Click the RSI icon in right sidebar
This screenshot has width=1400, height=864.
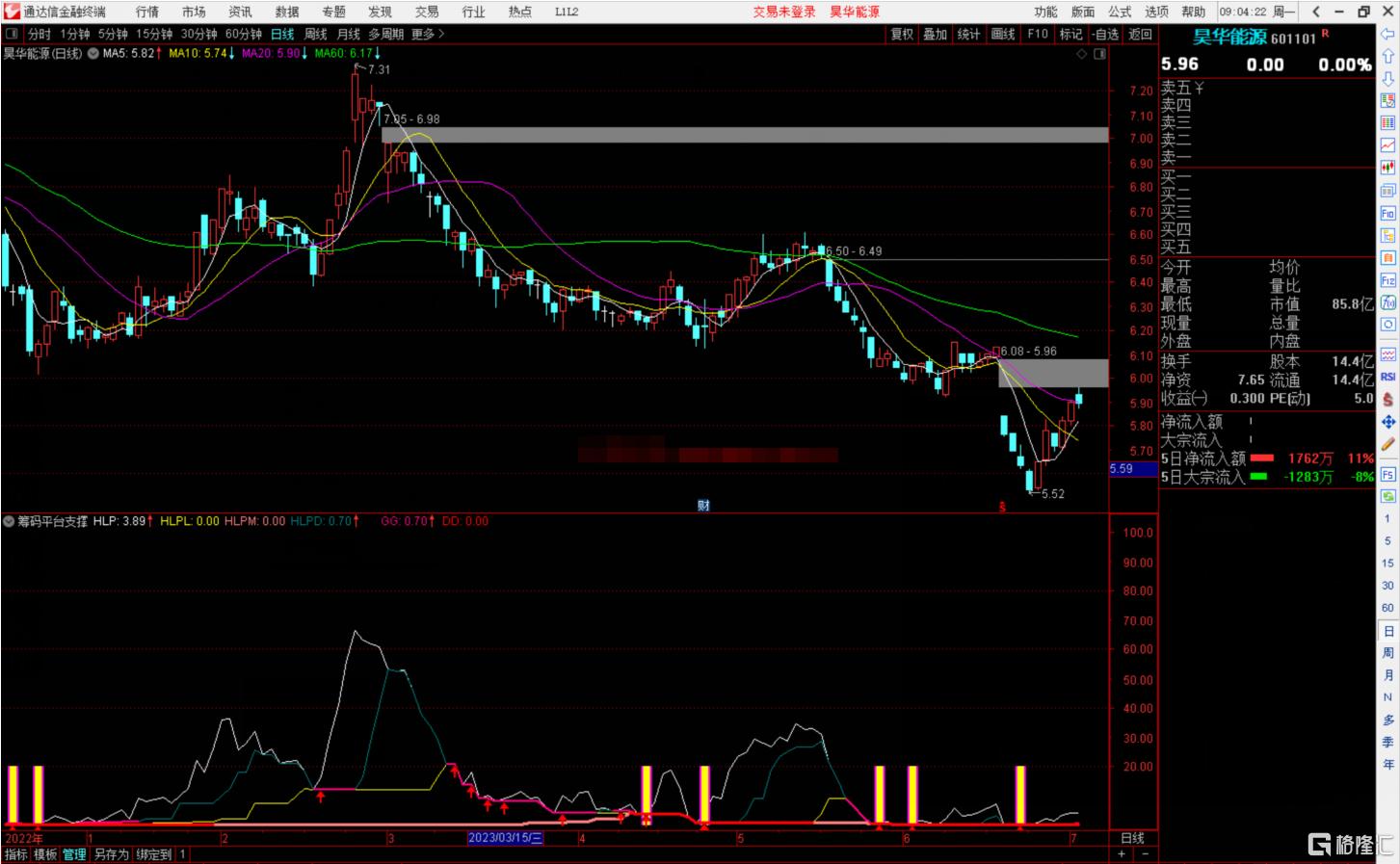[1387, 377]
